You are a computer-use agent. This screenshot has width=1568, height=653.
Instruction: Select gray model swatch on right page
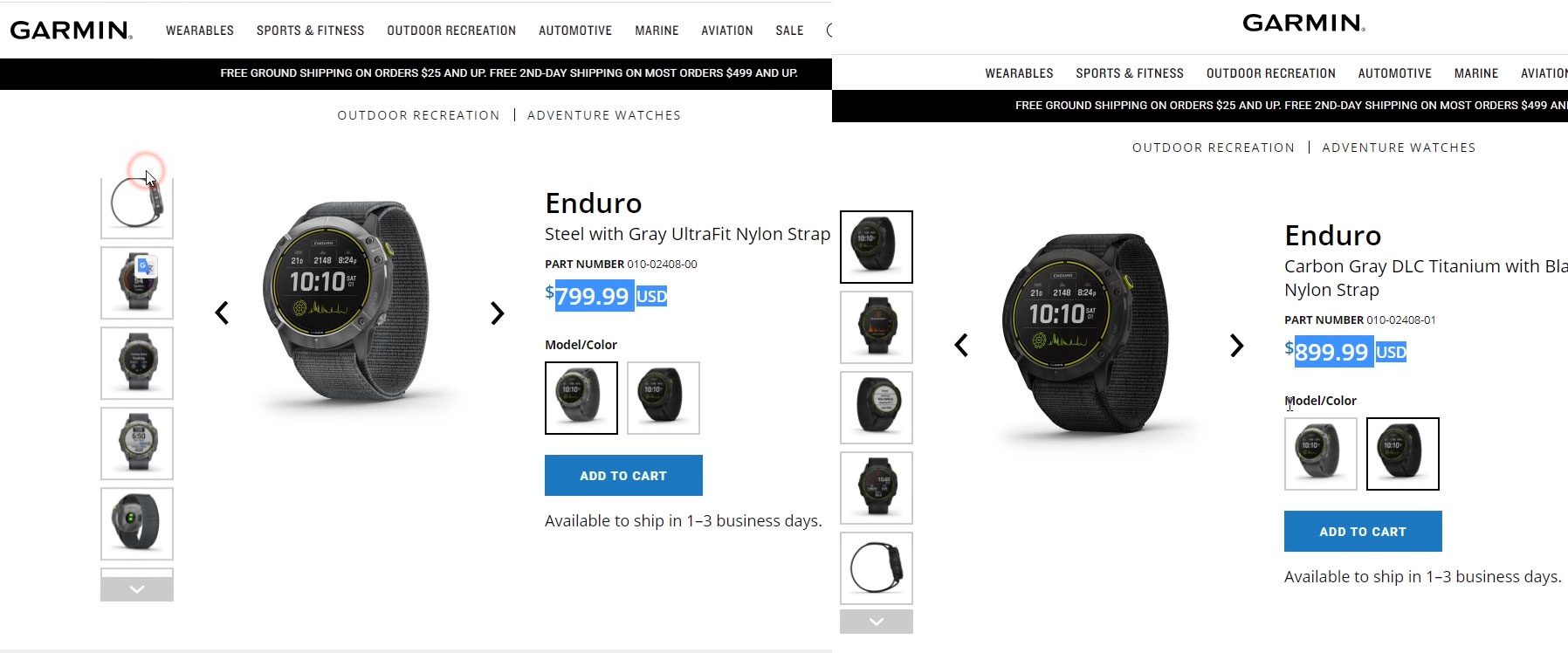[1321, 454]
